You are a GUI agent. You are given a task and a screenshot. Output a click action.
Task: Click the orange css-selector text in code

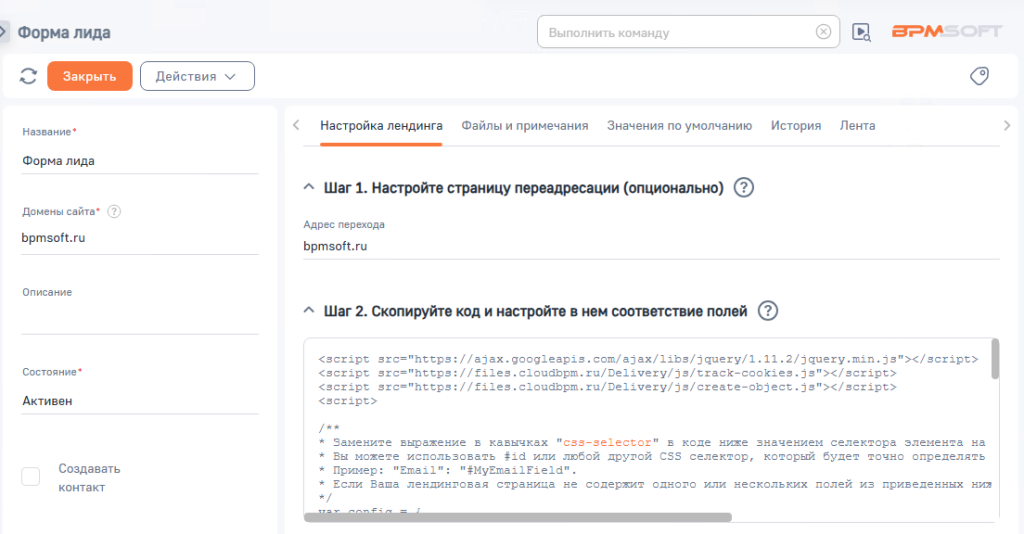coord(607,442)
